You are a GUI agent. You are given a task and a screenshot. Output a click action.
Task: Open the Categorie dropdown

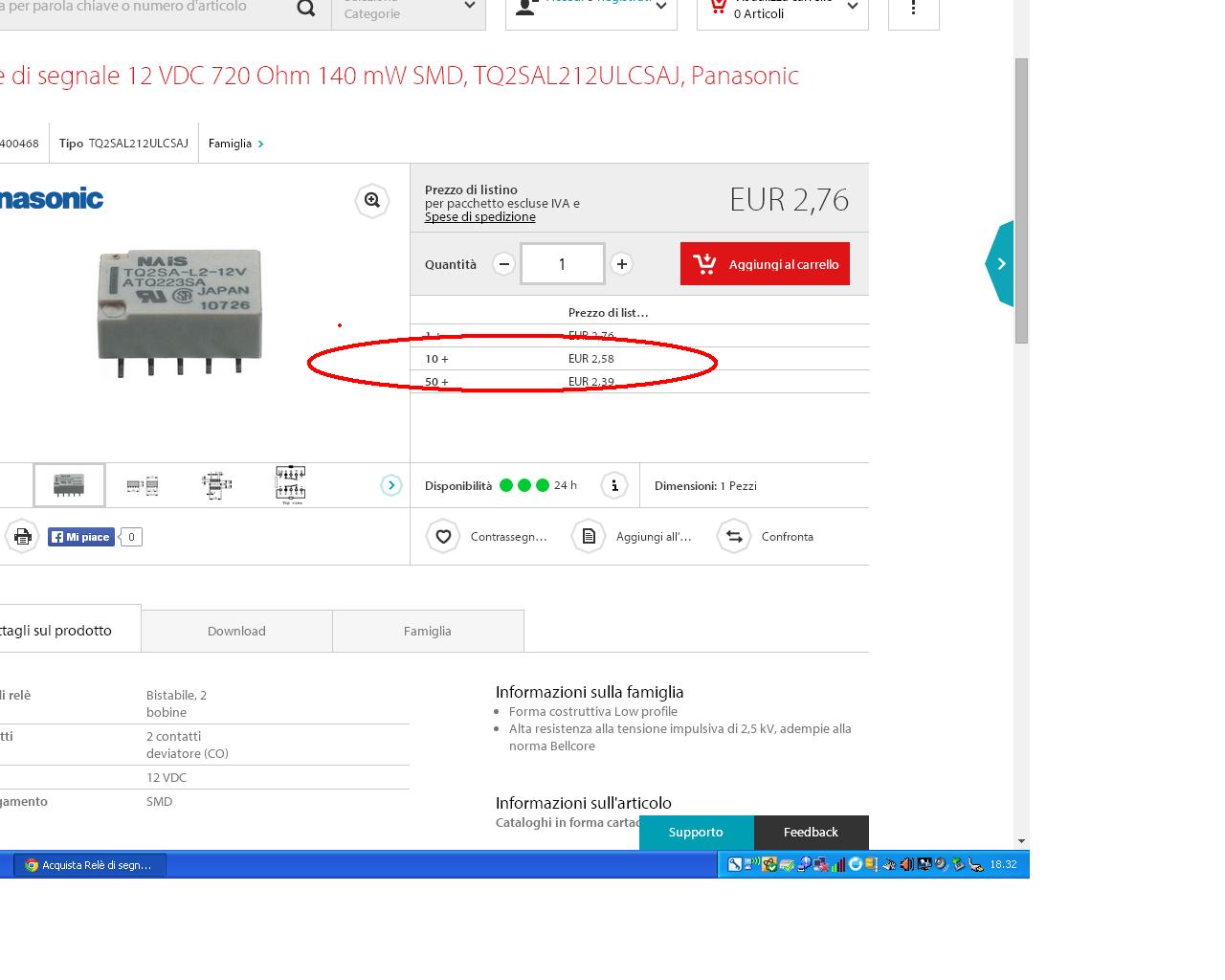[409, 10]
